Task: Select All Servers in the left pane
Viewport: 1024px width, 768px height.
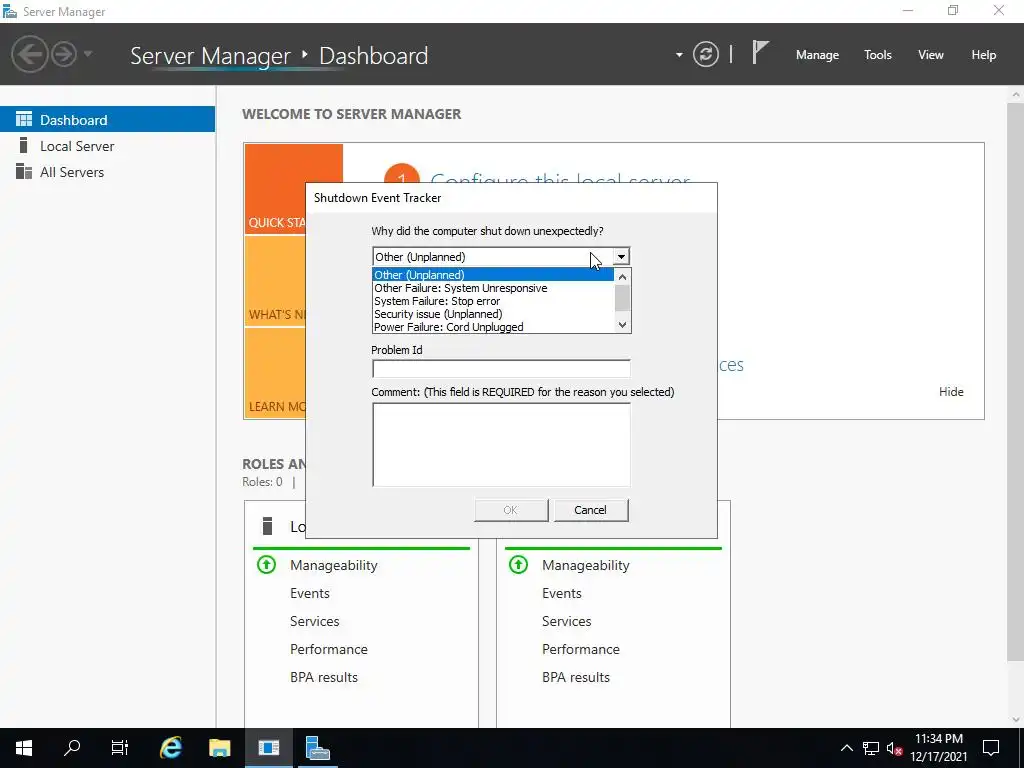Action: (107, 172)
